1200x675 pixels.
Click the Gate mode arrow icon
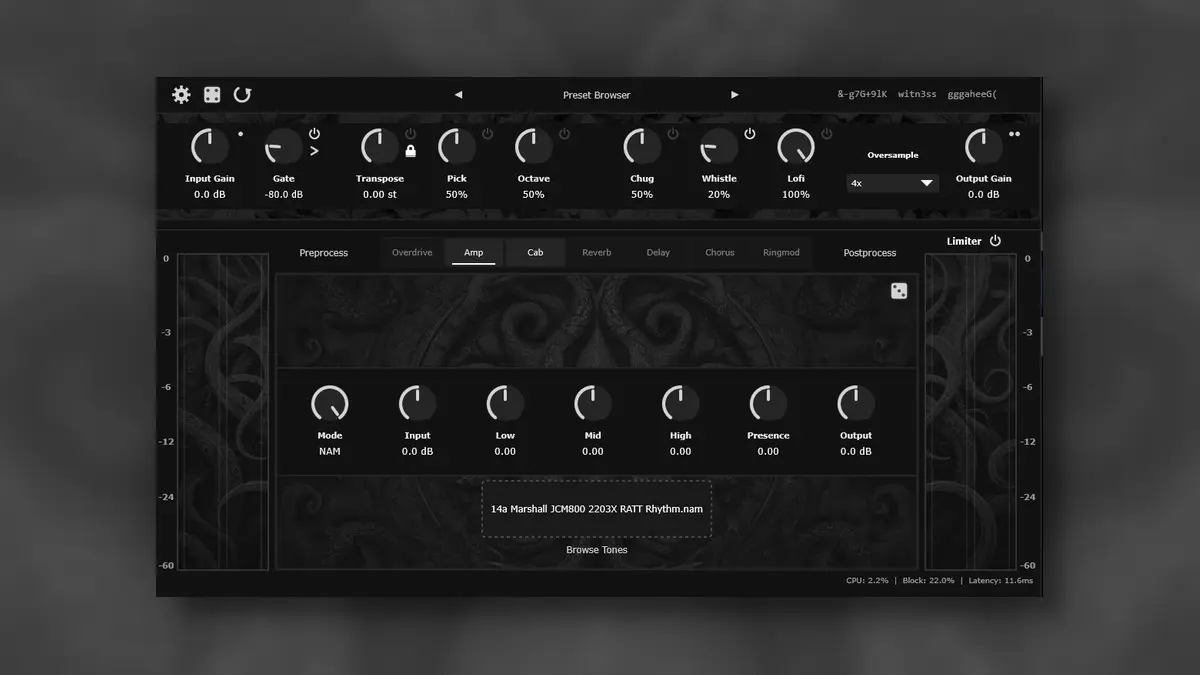tap(314, 151)
